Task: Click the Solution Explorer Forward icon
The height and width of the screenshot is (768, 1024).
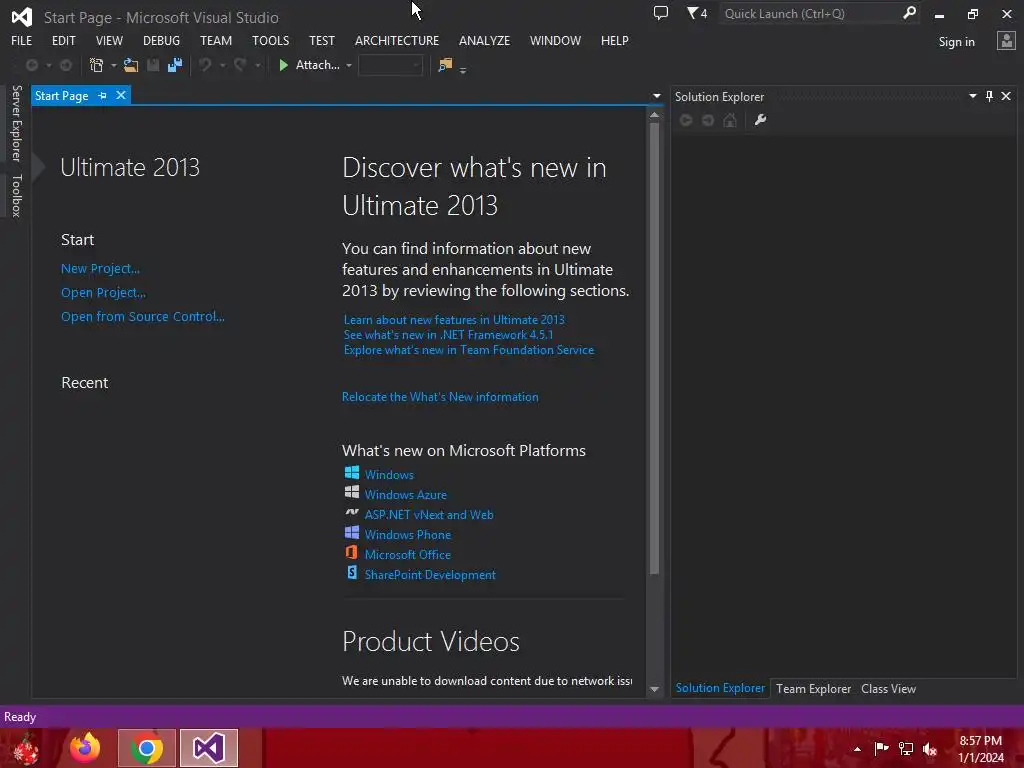Action: coord(708,120)
